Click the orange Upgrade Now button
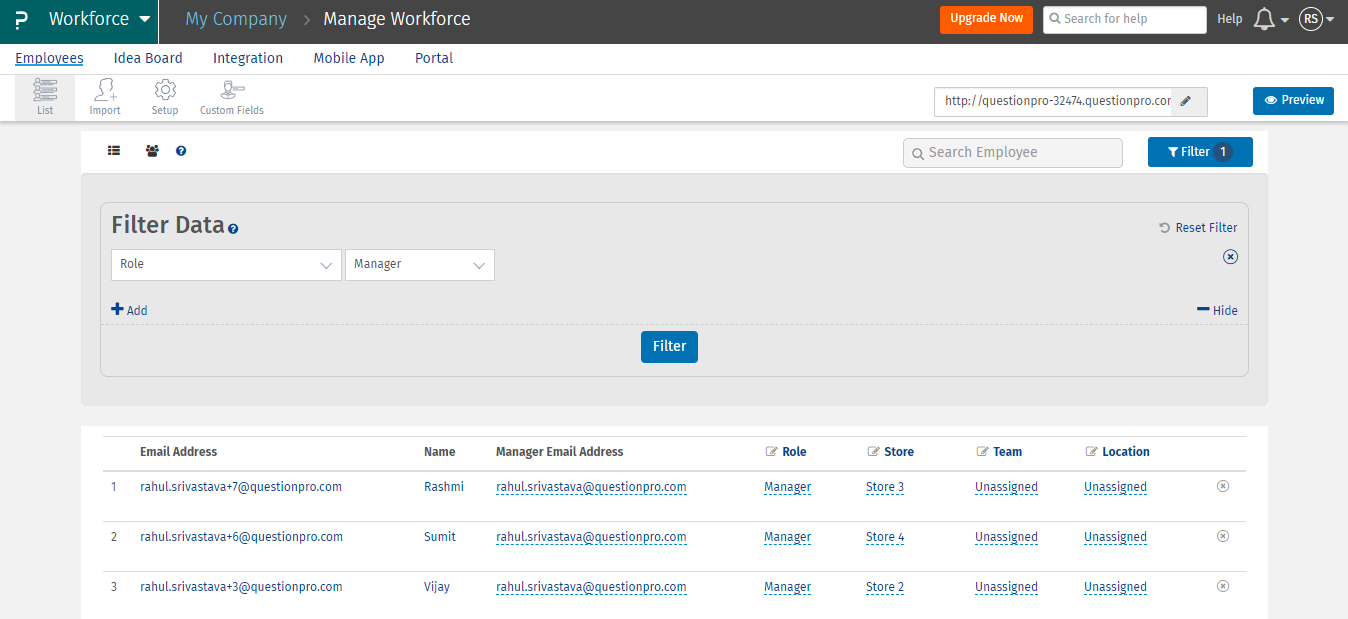 tap(985, 19)
